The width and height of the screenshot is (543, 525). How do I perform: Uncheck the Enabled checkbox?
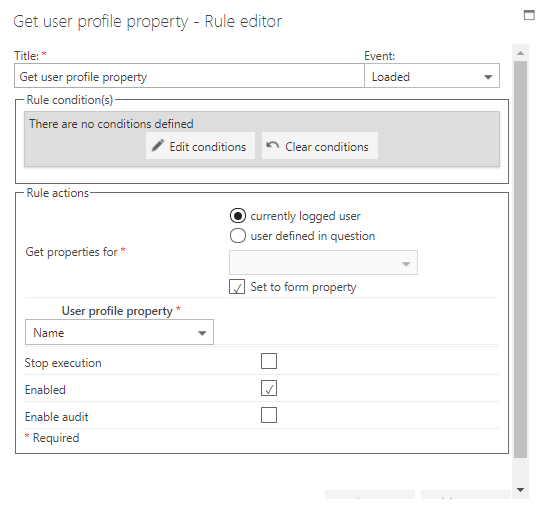269,388
